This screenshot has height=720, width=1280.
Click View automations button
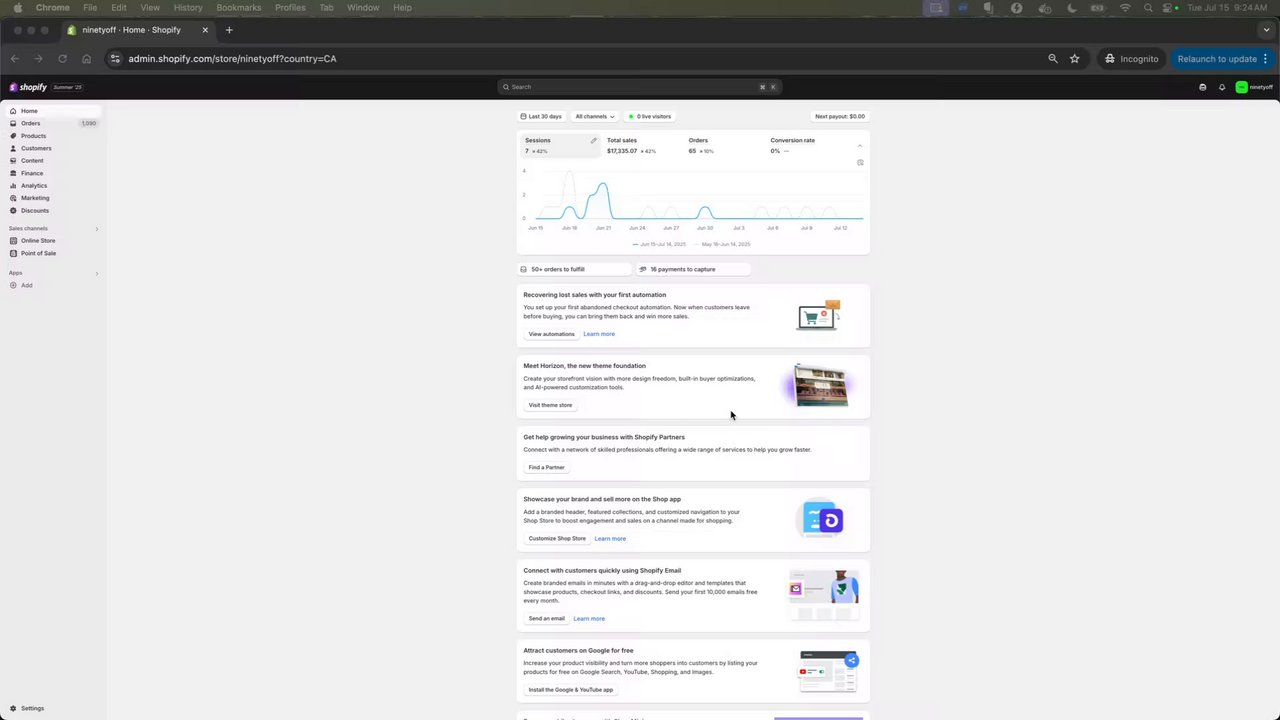point(552,334)
